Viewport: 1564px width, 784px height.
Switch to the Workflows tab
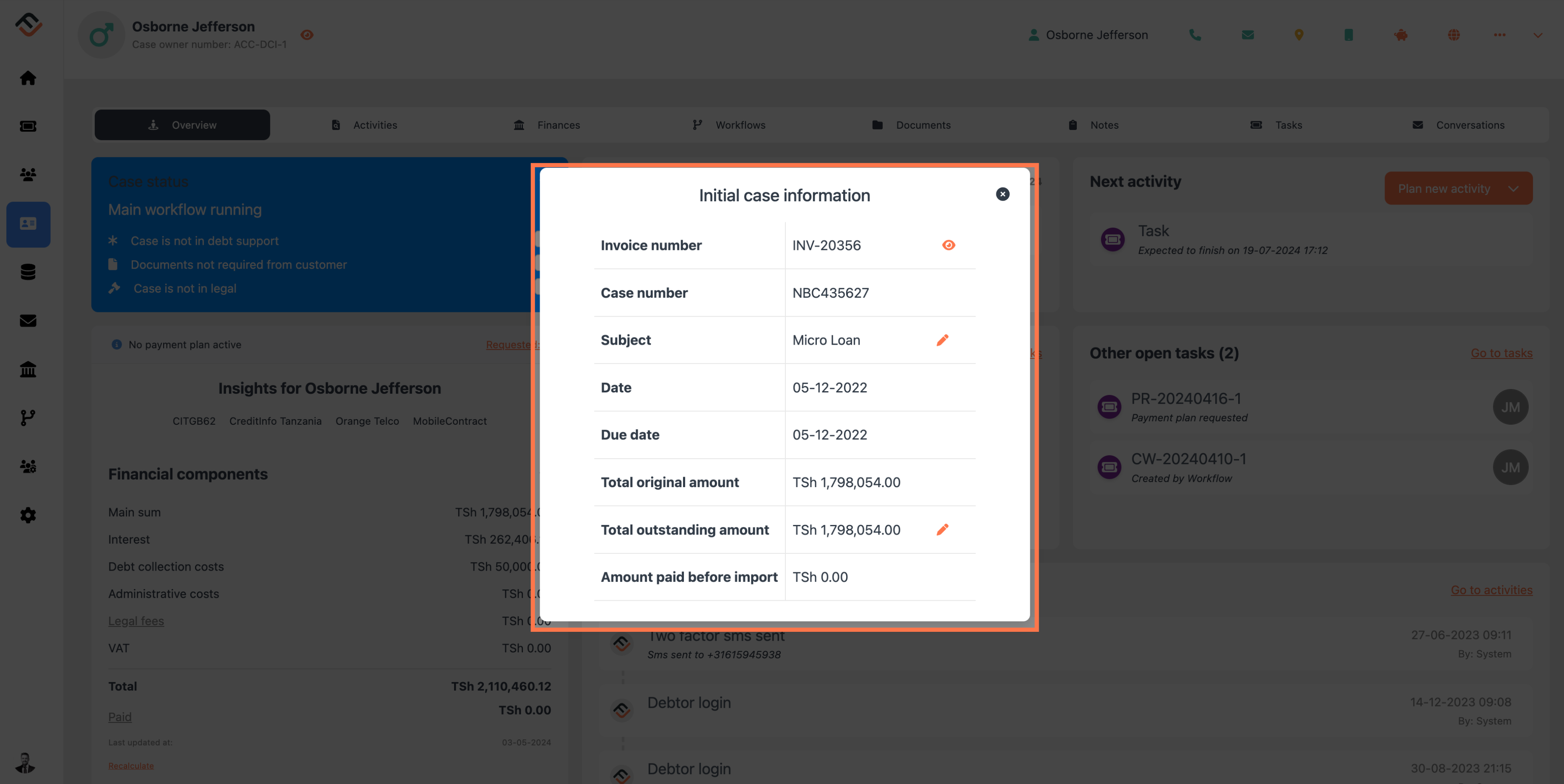pyautogui.click(x=729, y=125)
